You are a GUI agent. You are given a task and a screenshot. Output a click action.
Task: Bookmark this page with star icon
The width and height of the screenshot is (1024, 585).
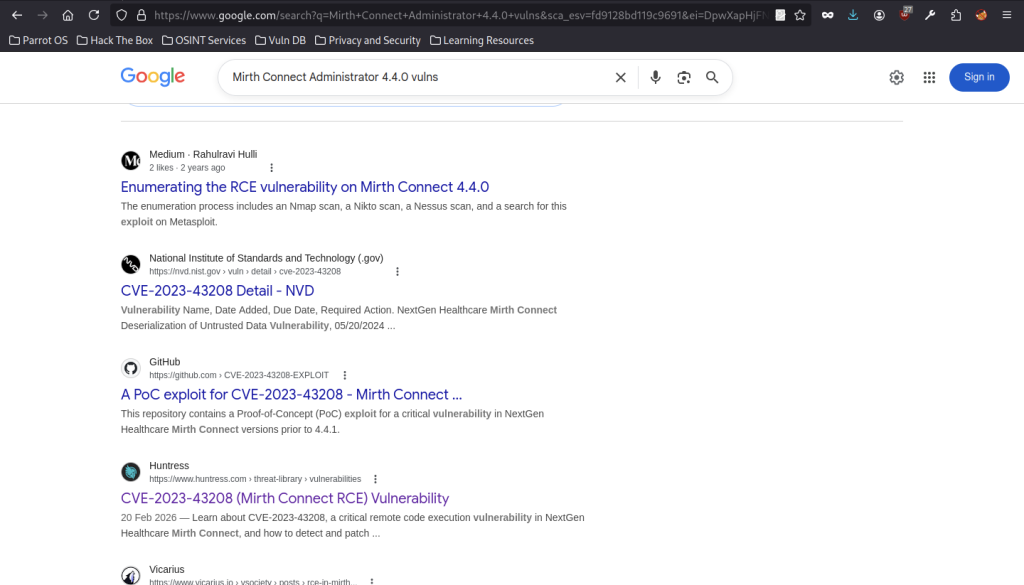click(800, 15)
